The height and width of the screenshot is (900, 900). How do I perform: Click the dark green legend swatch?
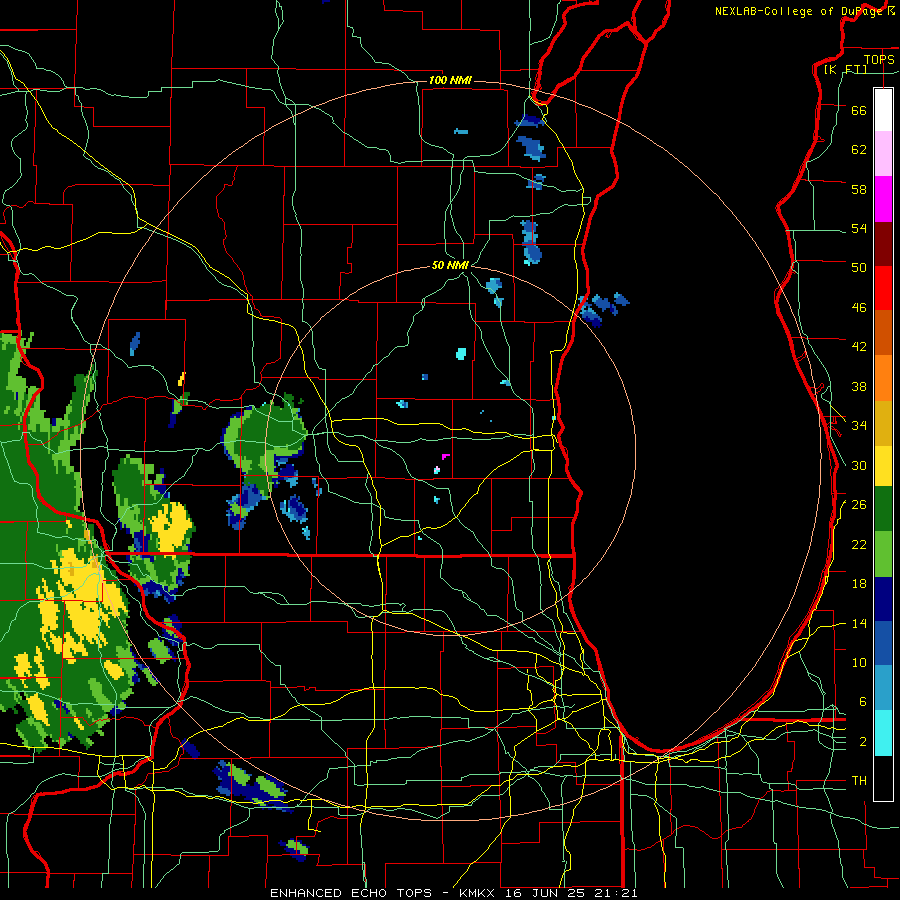(x=883, y=509)
